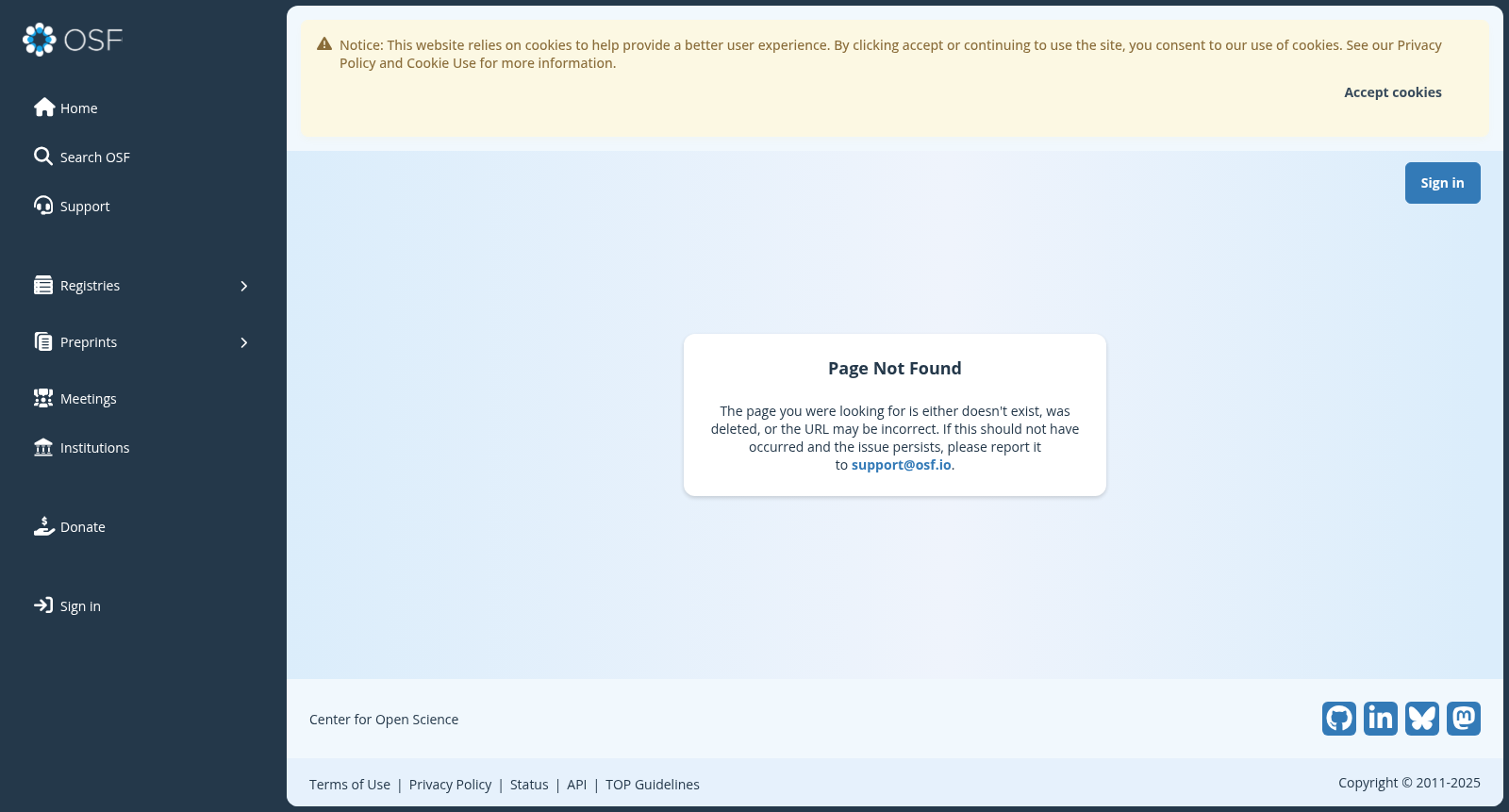Open Terms of Use link
Screen dimensions: 1509x812
(350, 785)
